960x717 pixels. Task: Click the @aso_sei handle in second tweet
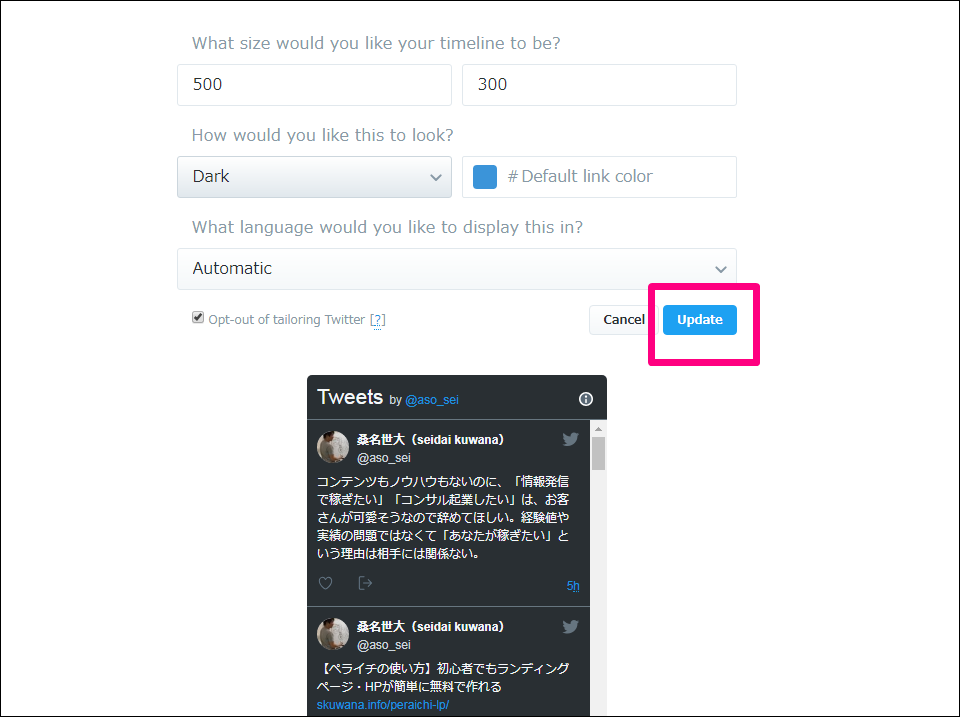tap(383, 645)
